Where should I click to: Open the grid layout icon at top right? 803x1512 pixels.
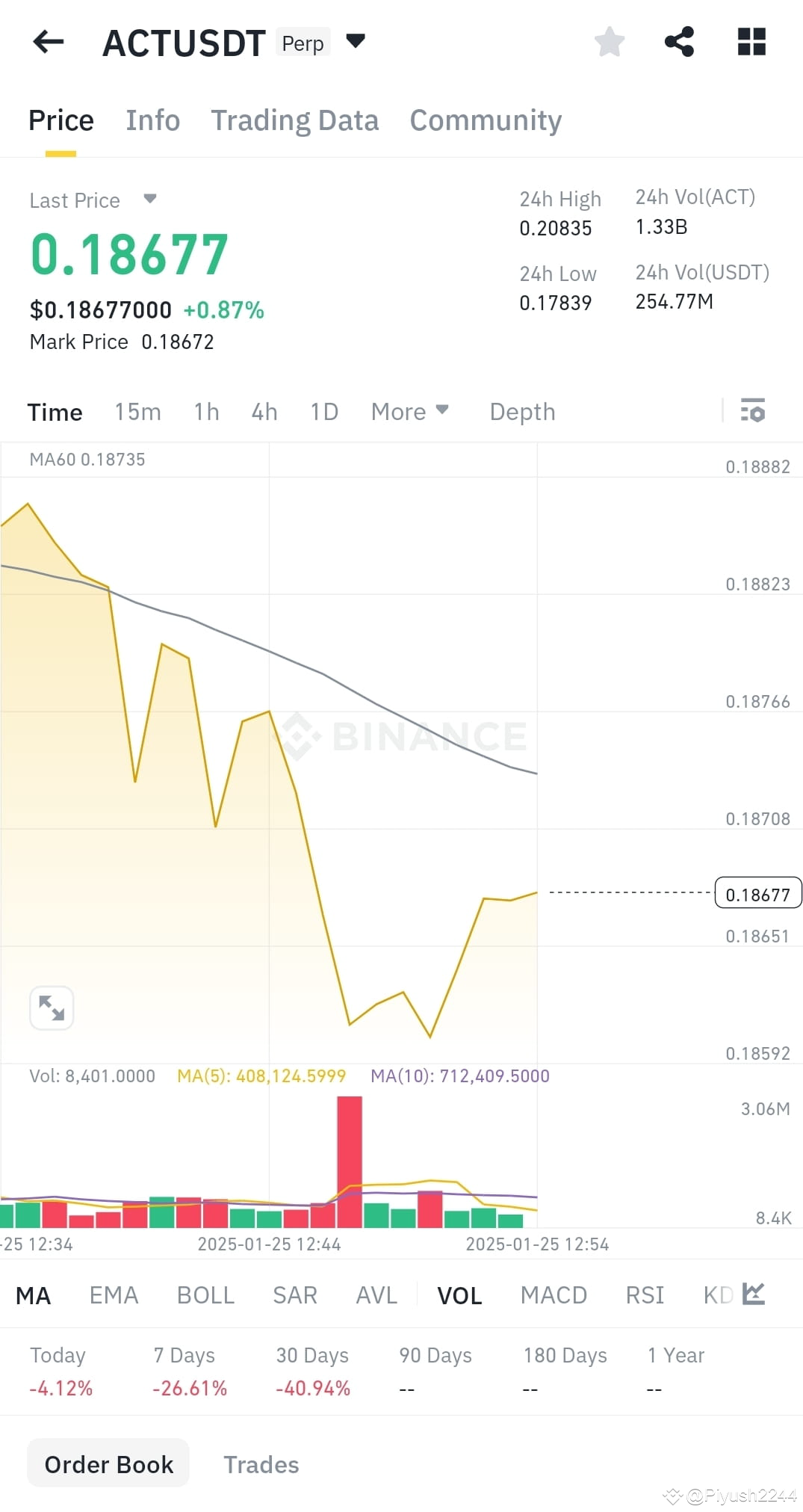tap(751, 42)
